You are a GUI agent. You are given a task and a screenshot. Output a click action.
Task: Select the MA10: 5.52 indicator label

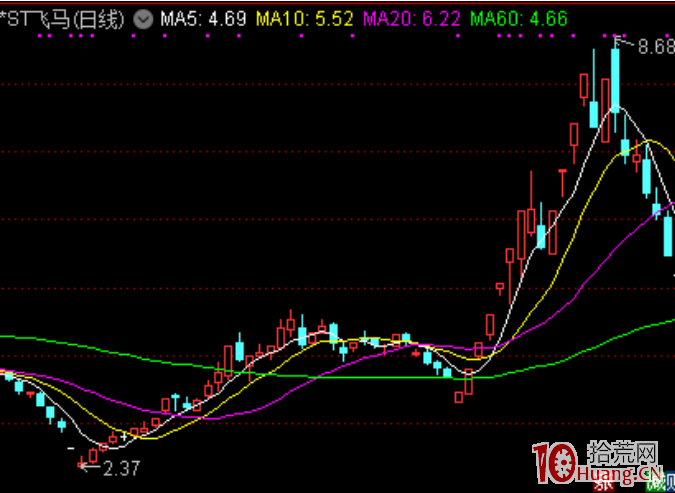tap(305, 19)
